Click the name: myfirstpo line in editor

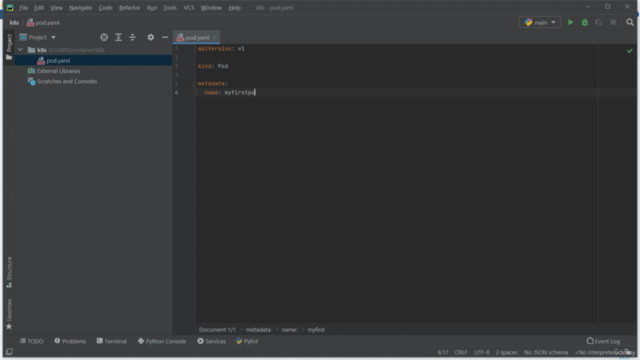[x=229, y=93]
